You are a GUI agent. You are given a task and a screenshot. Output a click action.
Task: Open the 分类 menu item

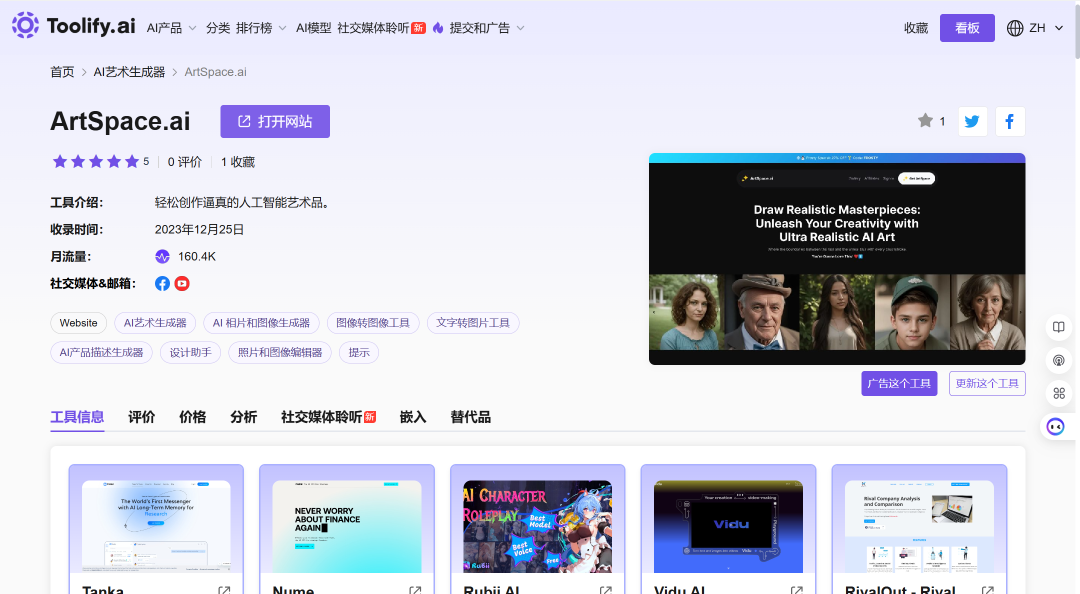[218, 28]
